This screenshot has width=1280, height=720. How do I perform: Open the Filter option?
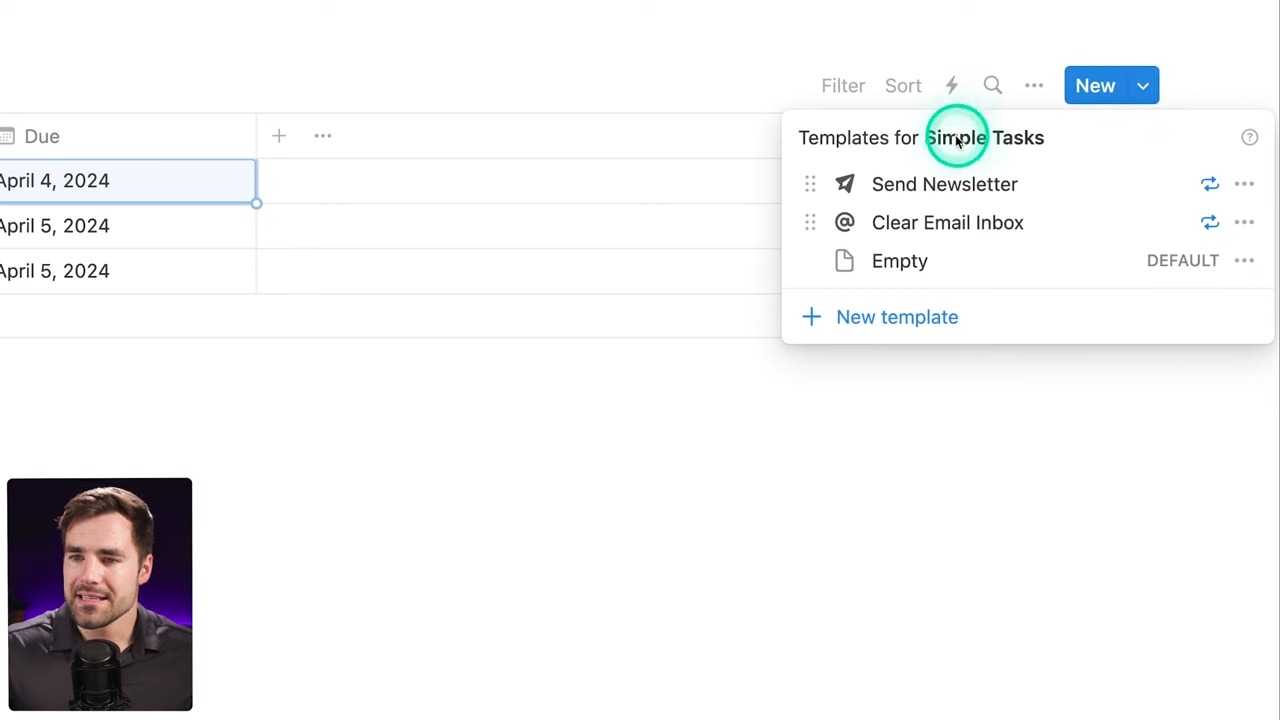coord(842,86)
